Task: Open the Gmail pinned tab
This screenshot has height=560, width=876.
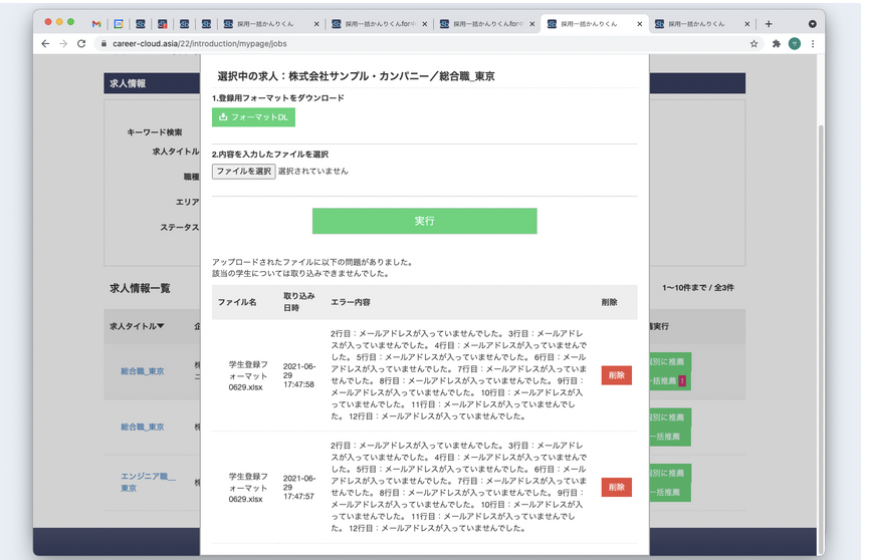Action: [97, 24]
